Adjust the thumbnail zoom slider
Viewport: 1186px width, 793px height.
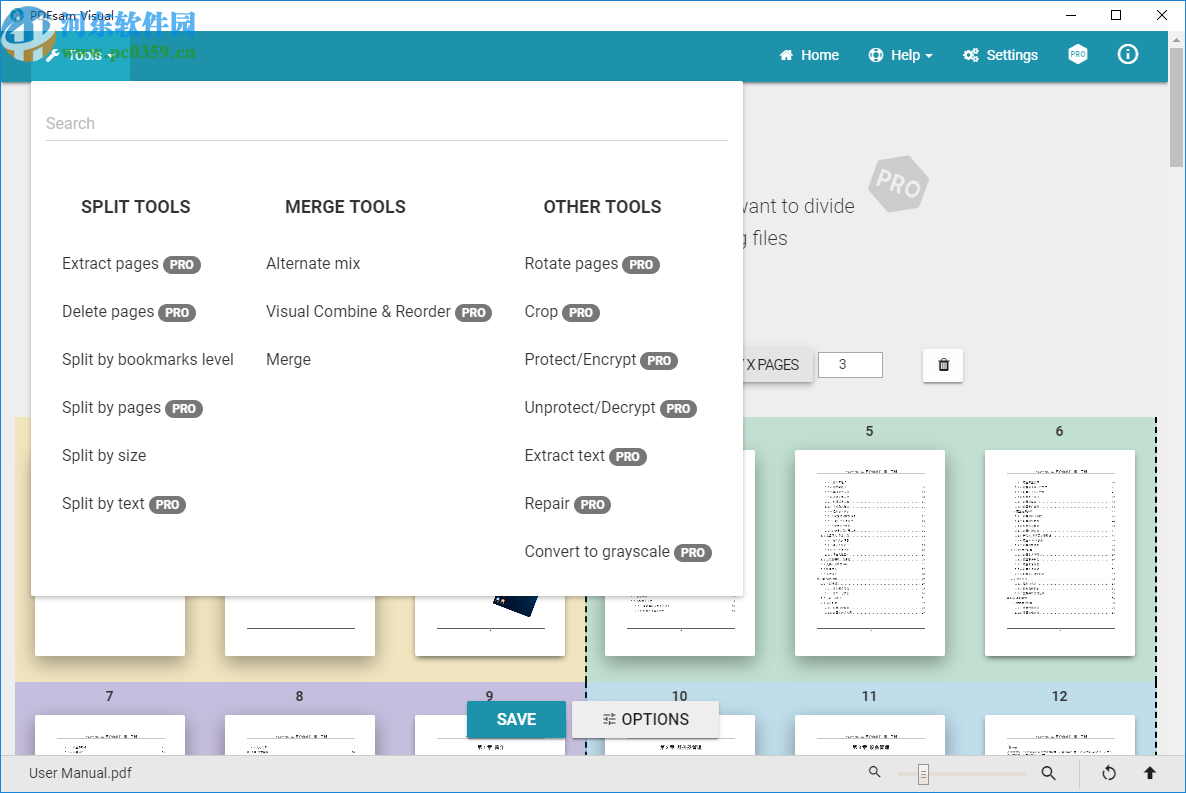tap(924, 773)
